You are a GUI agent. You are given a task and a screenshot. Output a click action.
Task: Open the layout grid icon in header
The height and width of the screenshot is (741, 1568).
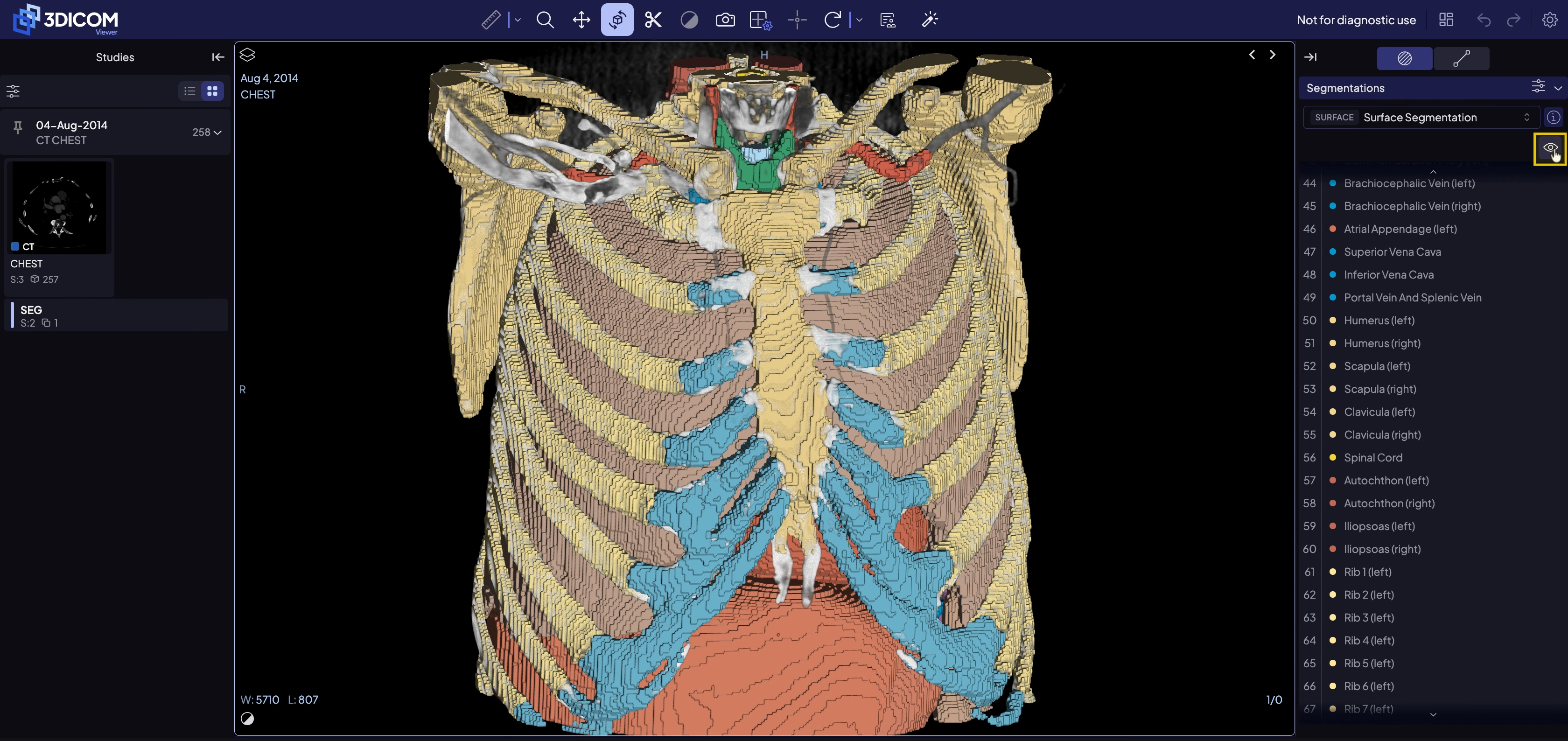(x=1446, y=20)
